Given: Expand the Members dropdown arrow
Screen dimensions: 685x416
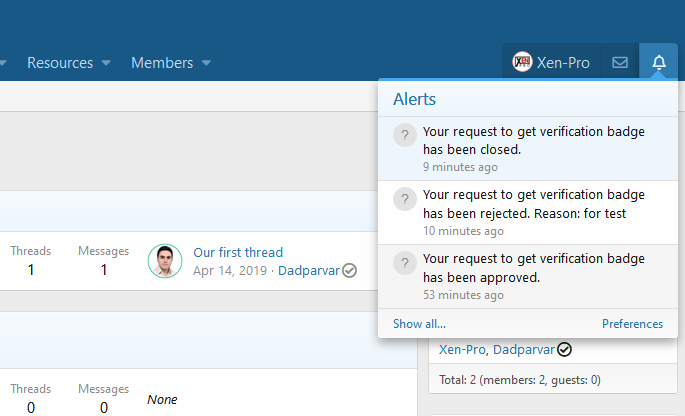Looking at the screenshot, I should click(206, 63).
